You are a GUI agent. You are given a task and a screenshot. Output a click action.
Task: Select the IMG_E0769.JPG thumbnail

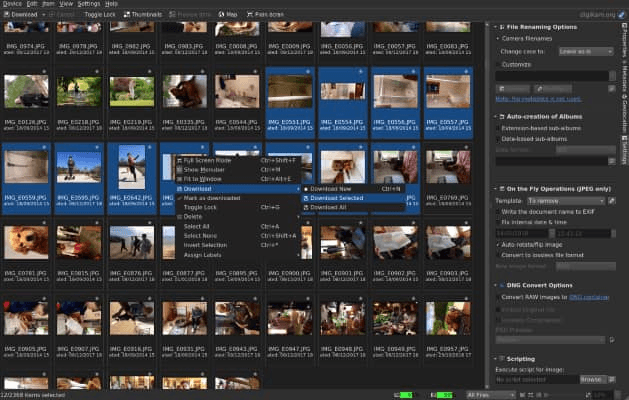[448, 177]
